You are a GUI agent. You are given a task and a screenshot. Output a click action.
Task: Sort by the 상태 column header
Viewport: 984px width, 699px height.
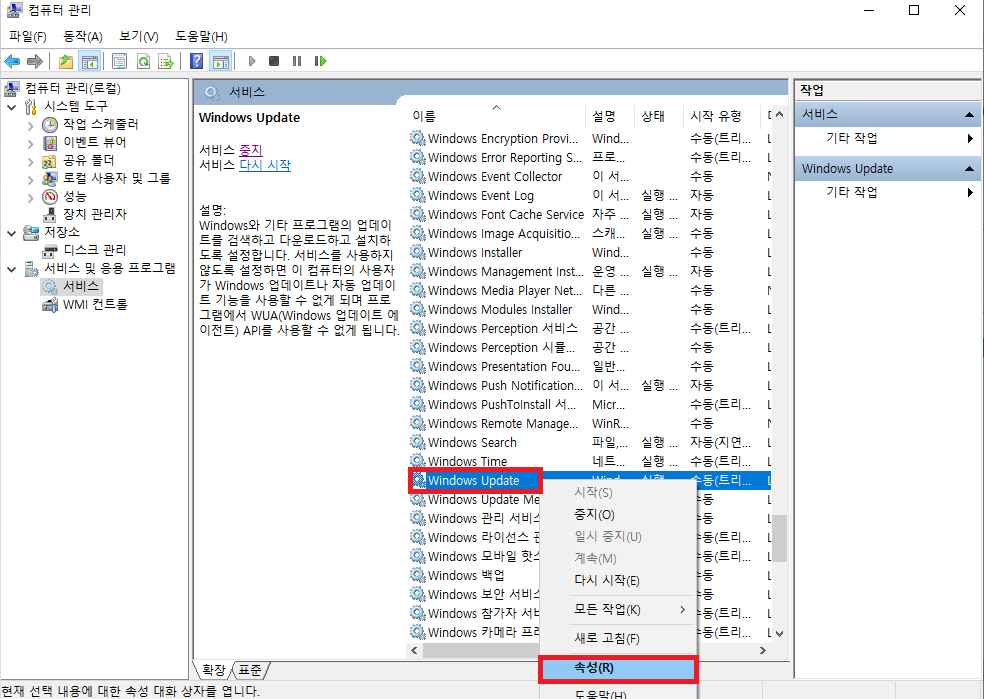658,116
